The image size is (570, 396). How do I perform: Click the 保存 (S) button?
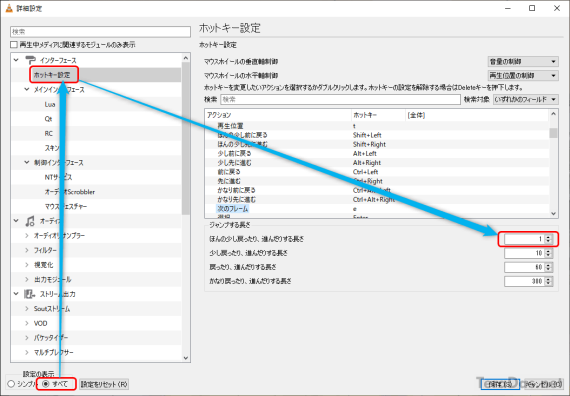[500, 384]
